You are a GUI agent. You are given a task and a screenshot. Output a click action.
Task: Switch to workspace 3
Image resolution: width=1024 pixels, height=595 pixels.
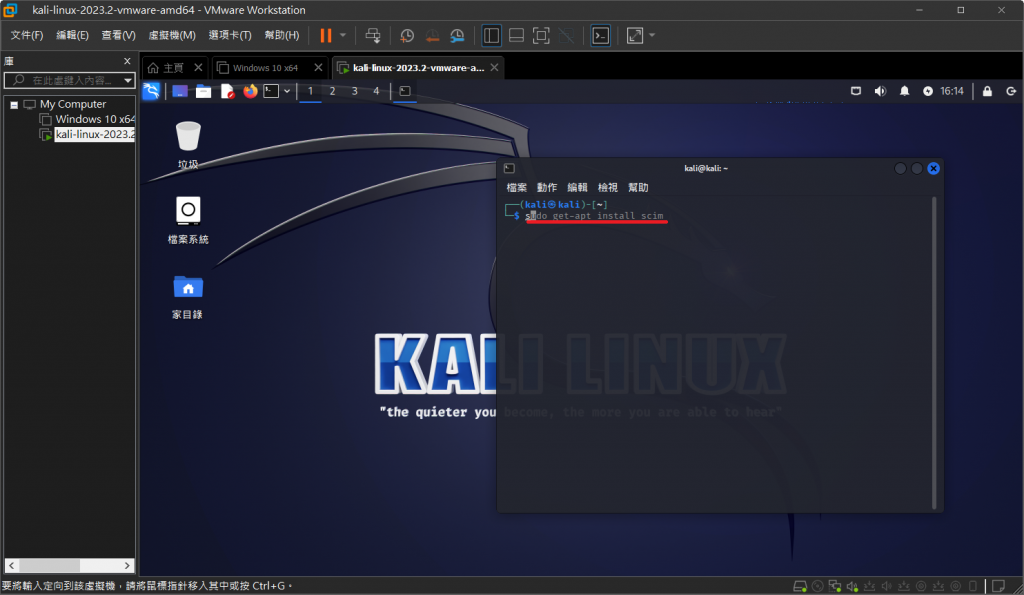(x=355, y=91)
